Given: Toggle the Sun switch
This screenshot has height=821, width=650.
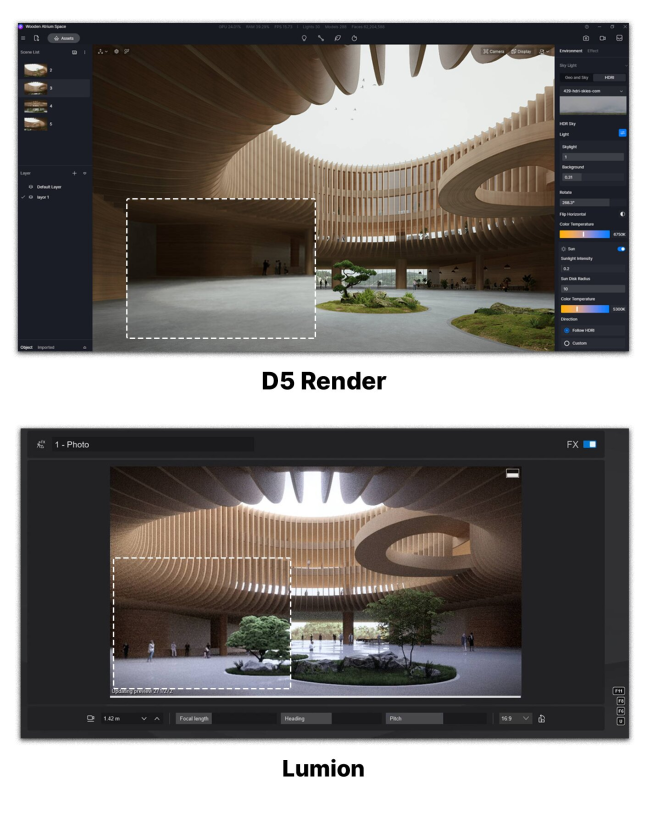Looking at the screenshot, I should click(621, 249).
